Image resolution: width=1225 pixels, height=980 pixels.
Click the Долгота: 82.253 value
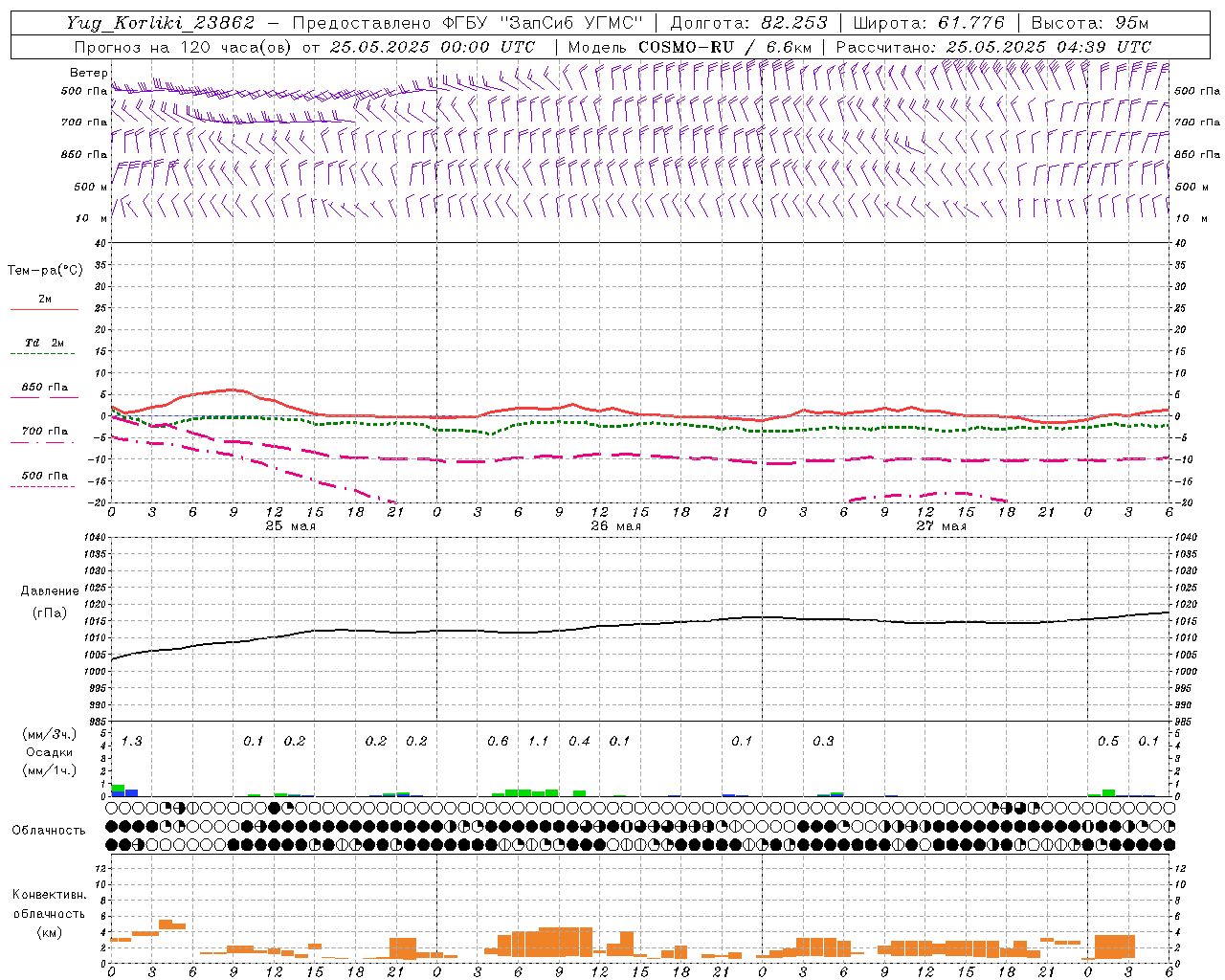coord(748,23)
